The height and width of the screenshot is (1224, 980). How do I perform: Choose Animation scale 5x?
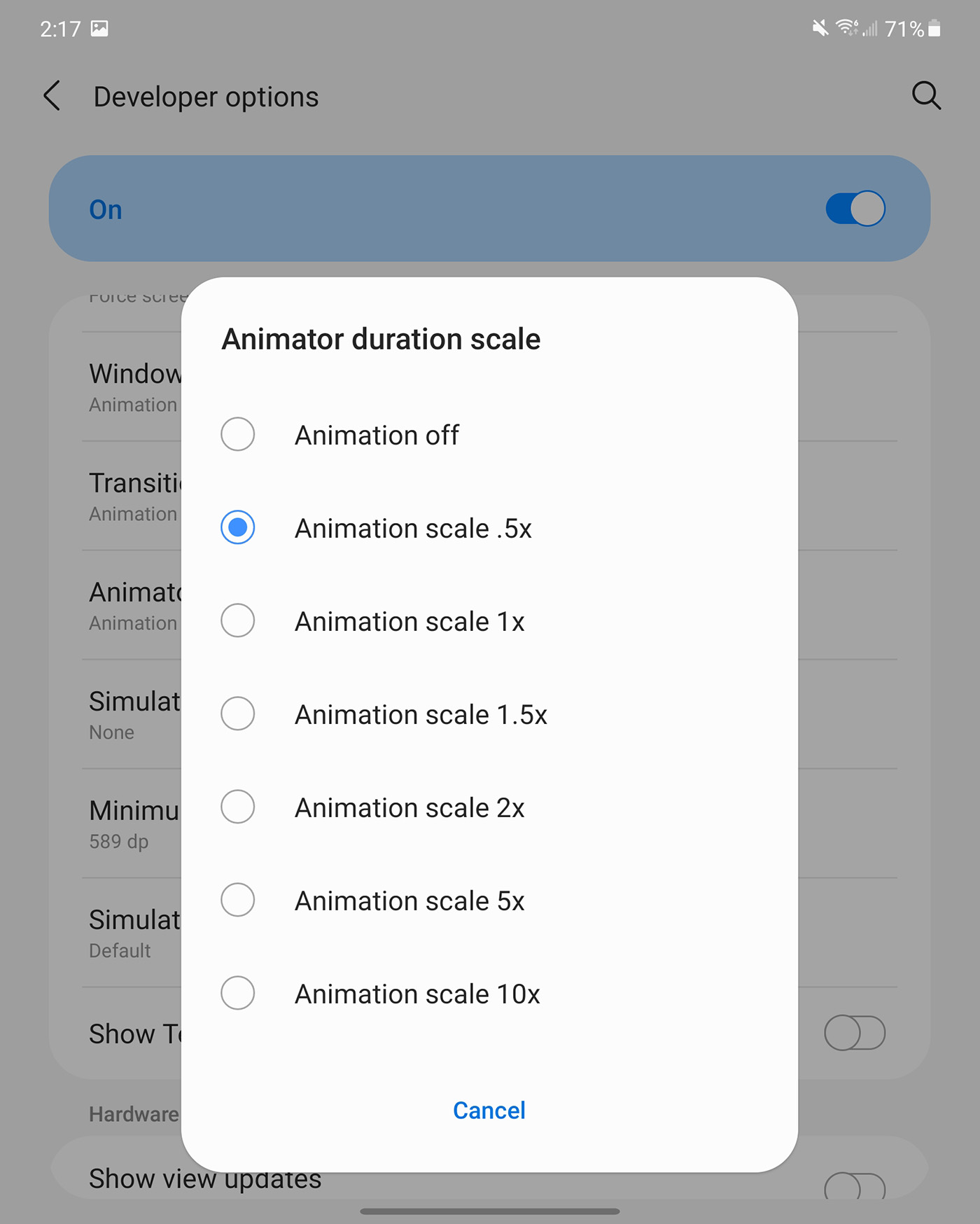point(238,900)
